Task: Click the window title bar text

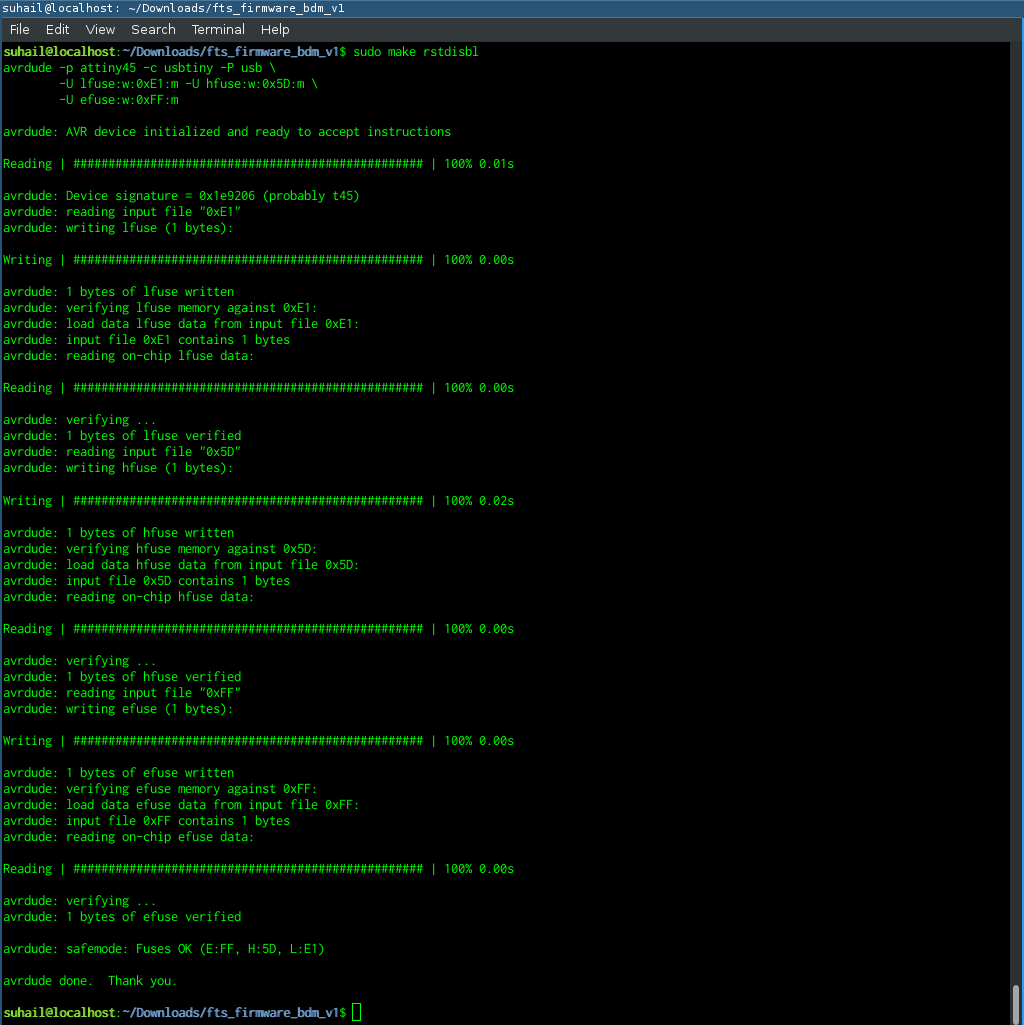Action: (174, 8)
